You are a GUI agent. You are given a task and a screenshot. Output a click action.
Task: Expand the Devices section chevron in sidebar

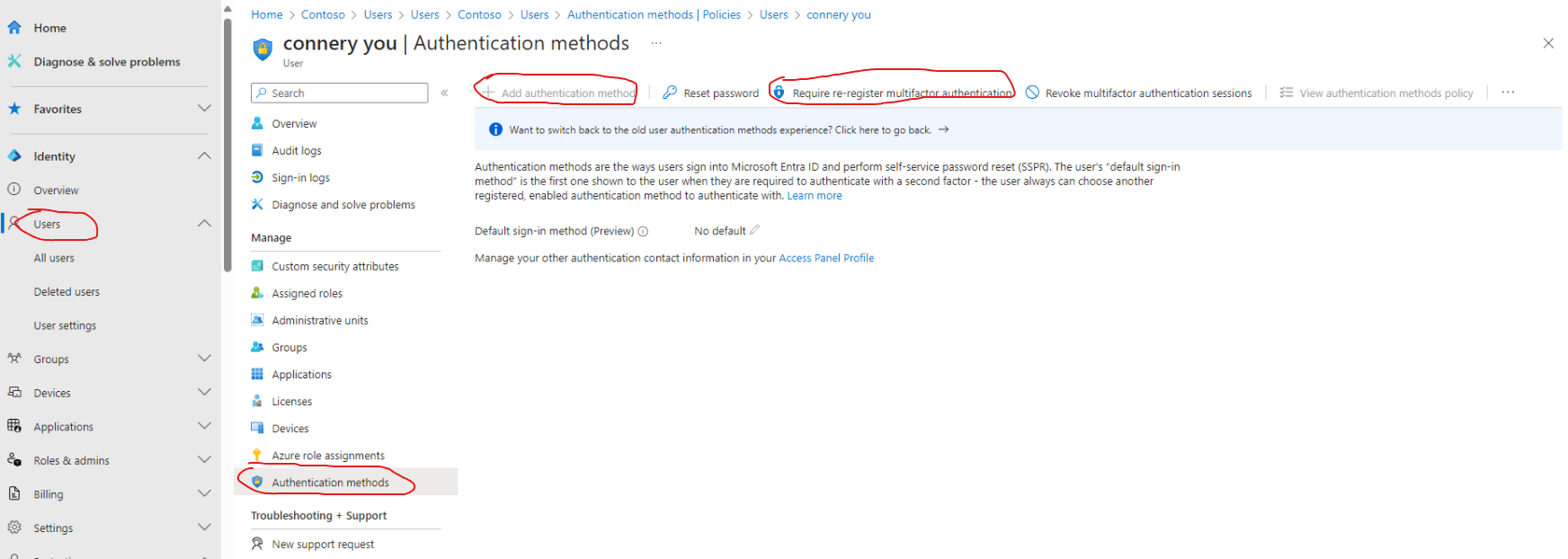tap(204, 392)
